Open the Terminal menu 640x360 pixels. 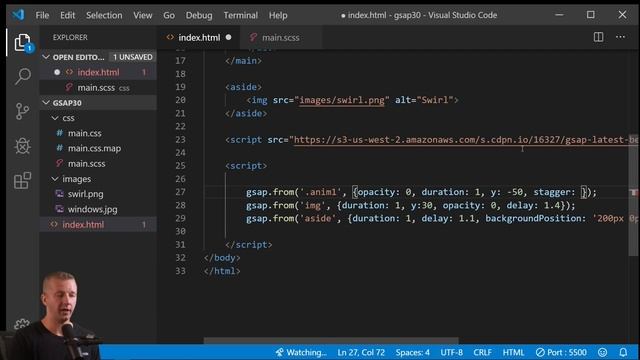click(x=240, y=16)
